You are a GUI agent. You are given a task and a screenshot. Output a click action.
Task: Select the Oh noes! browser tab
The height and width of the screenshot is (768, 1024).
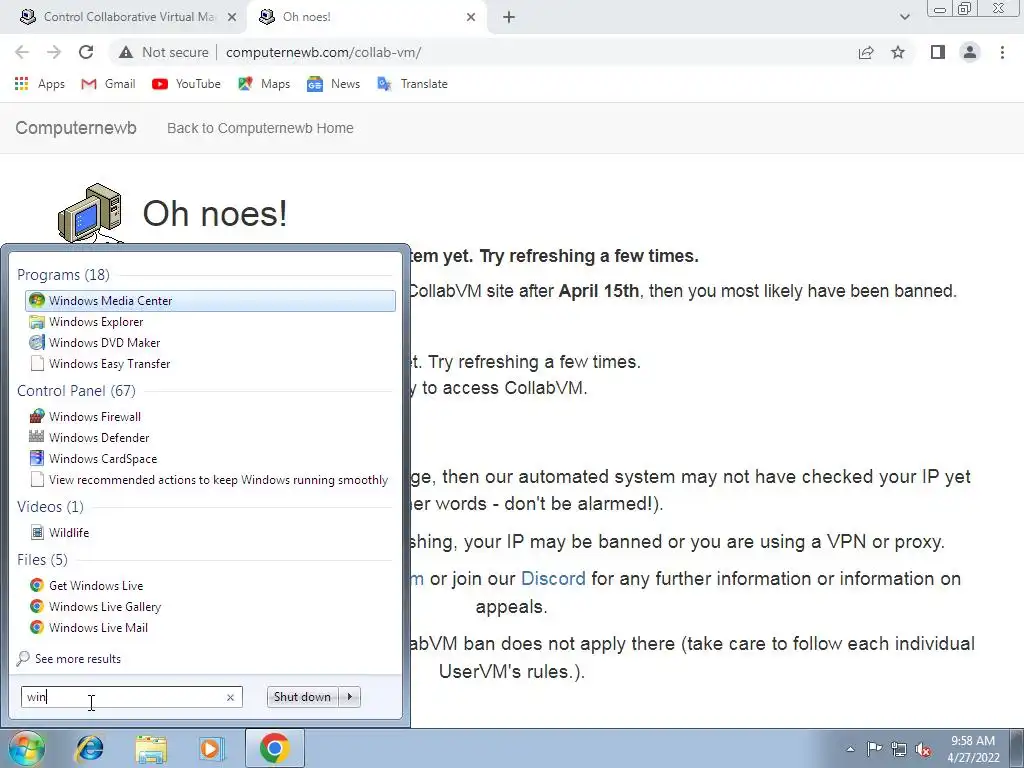[366, 17]
